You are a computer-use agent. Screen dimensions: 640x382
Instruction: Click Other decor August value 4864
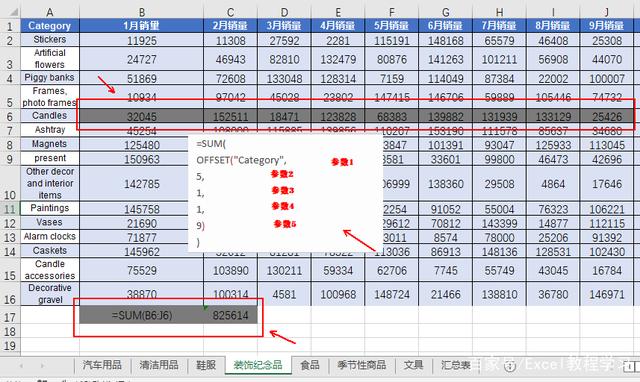[x=553, y=184]
